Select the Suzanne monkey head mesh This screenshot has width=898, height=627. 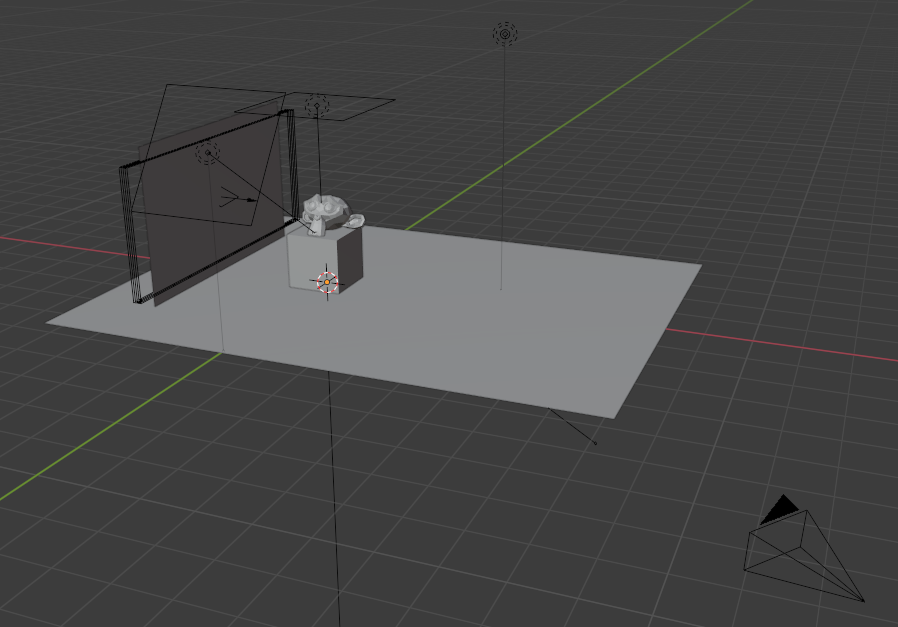point(332,214)
